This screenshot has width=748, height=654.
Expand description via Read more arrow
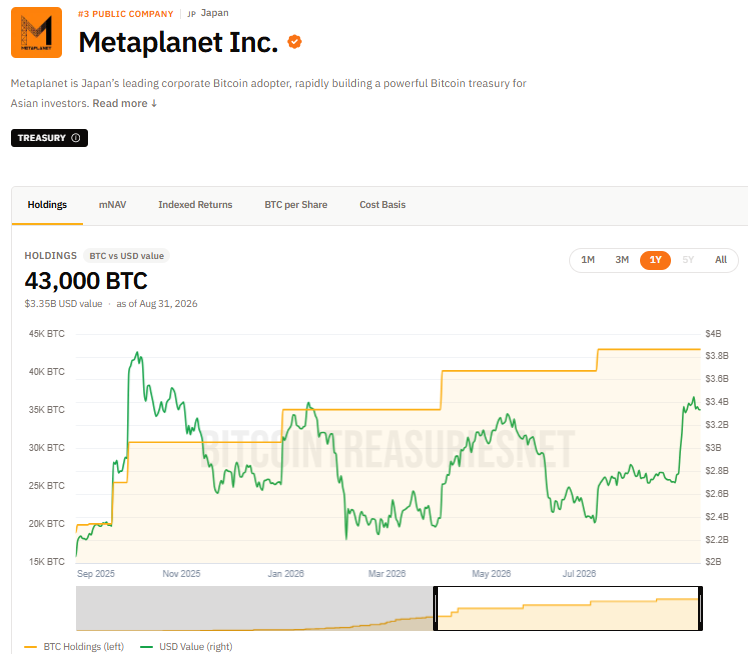tap(154, 104)
